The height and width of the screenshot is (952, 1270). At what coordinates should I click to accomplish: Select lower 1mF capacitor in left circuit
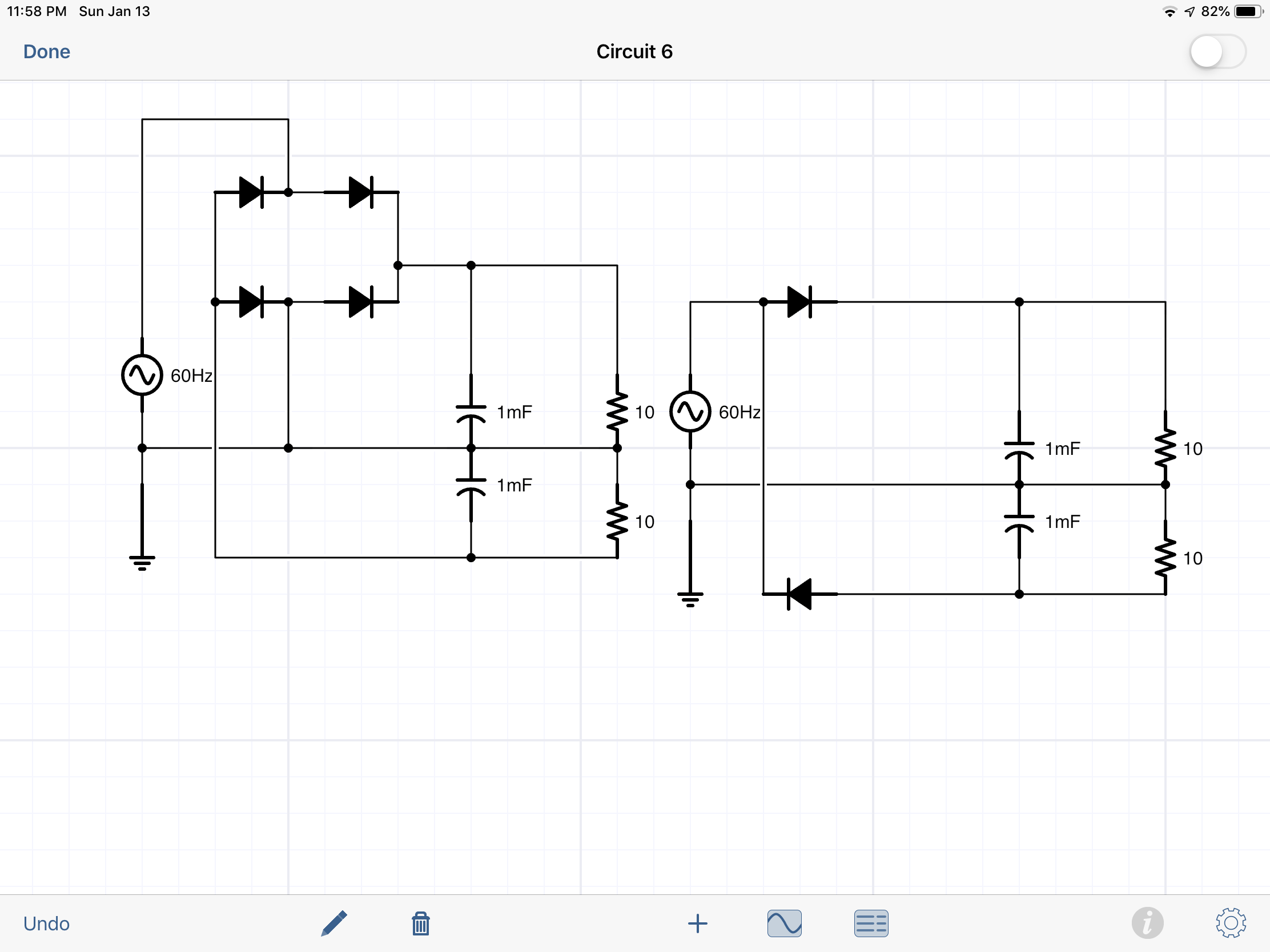[x=471, y=485]
